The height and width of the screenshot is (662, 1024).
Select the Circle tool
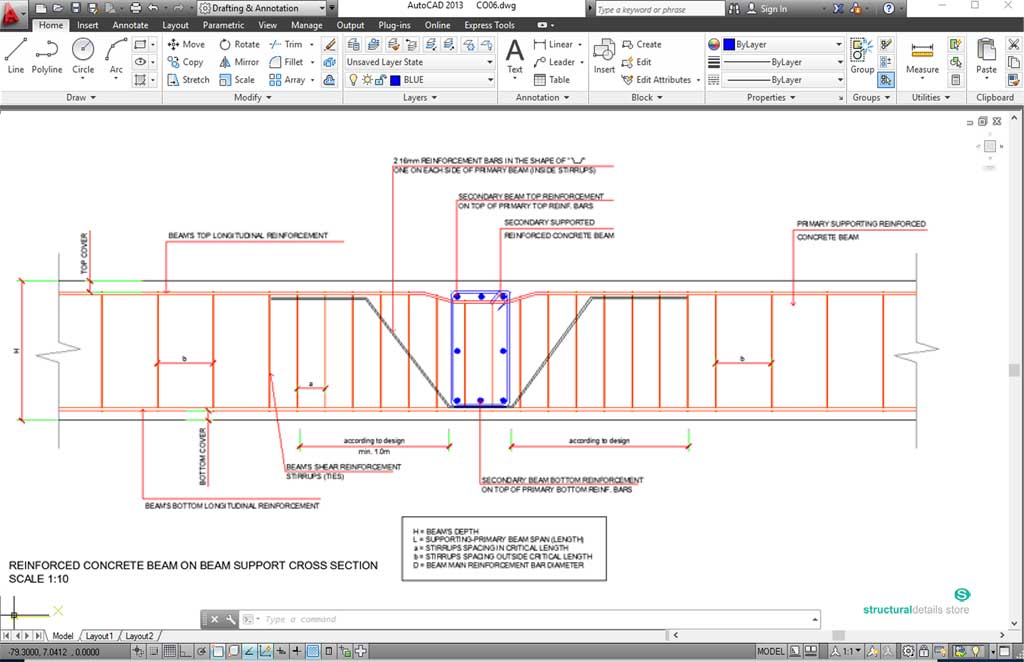pyautogui.click(x=83, y=54)
